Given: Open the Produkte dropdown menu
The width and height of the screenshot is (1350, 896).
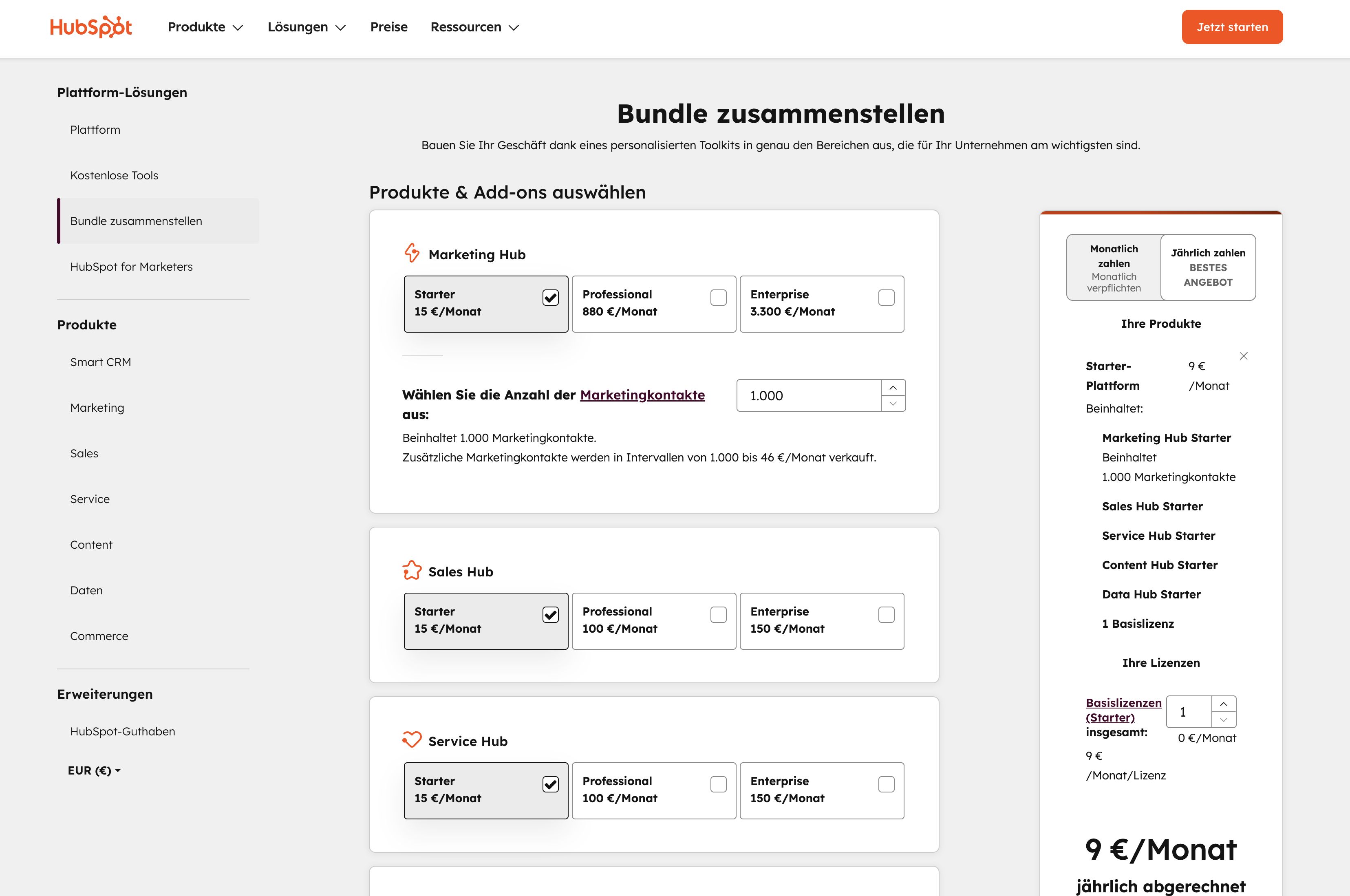Looking at the screenshot, I should pos(204,27).
